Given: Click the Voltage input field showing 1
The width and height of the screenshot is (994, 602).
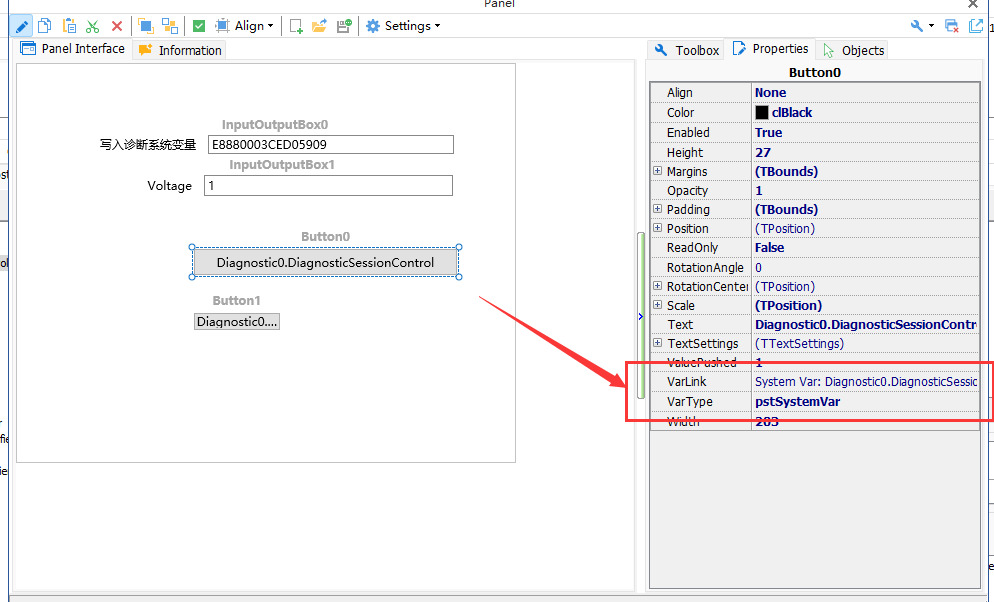Looking at the screenshot, I should pos(328,185).
